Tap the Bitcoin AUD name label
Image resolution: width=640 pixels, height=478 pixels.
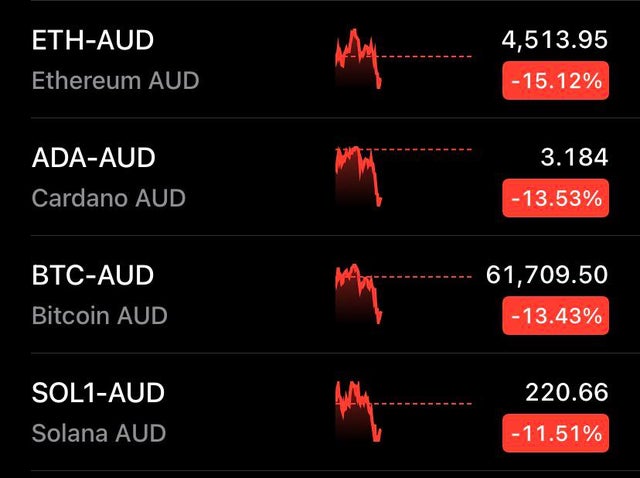pyautogui.click(x=100, y=316)
